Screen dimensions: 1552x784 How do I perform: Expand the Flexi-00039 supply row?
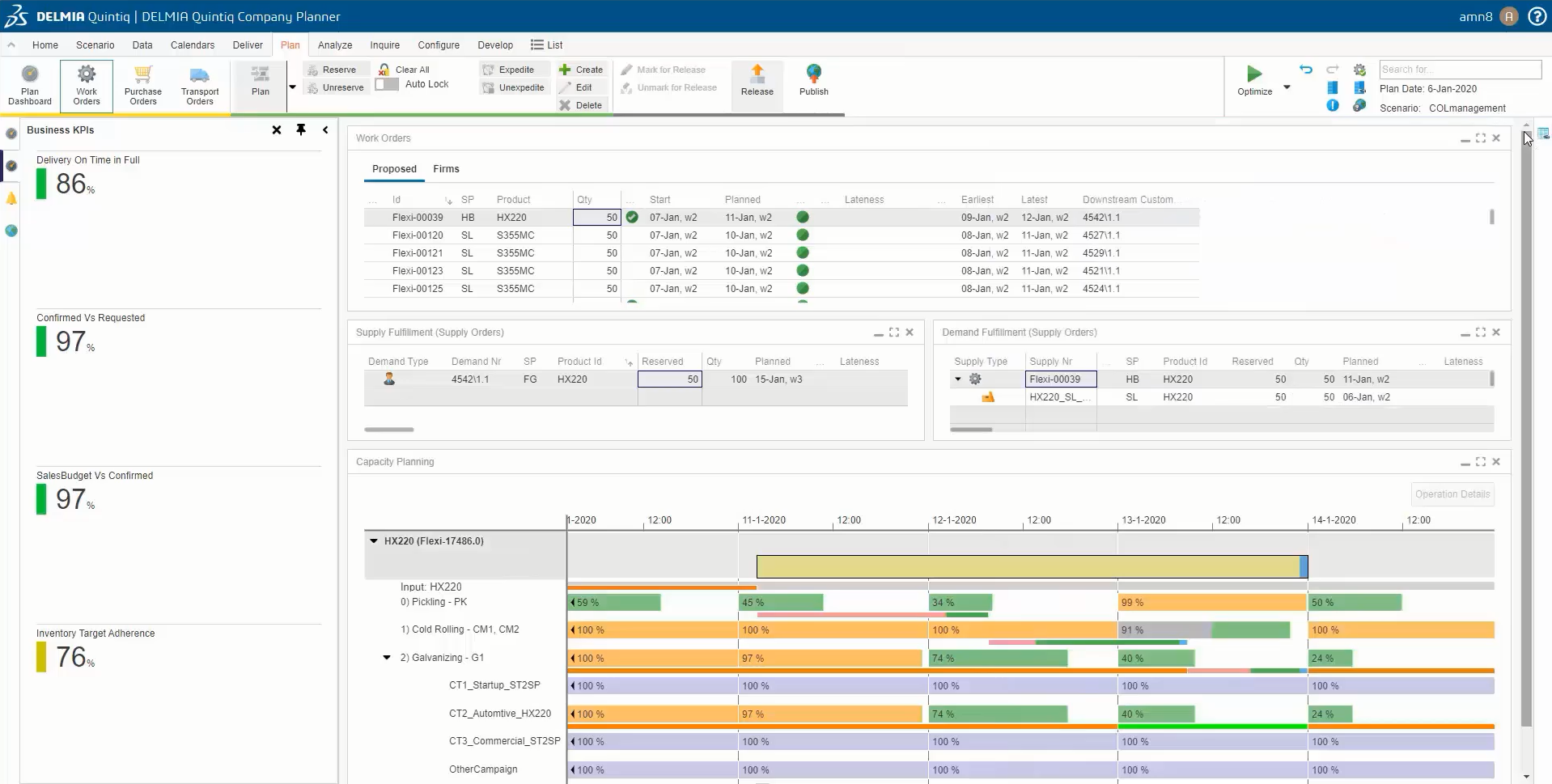958,379
